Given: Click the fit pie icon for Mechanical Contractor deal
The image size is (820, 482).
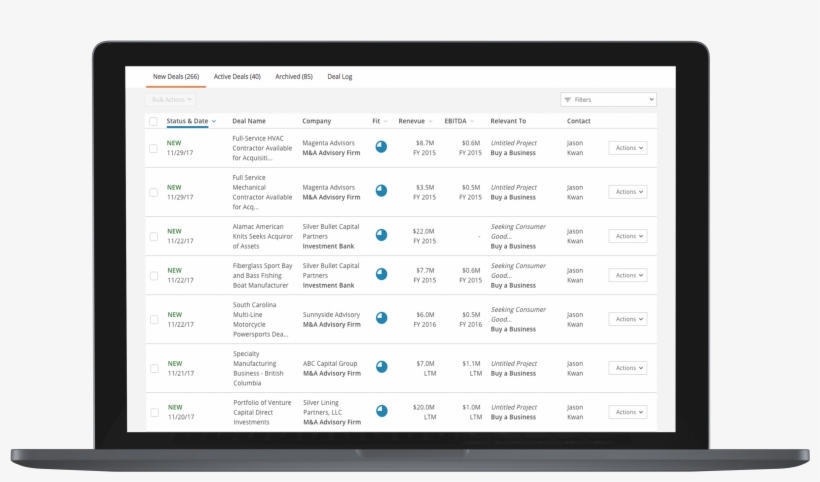Looking at the screenshot, I should pyautogui.click(x=381, y=191).
